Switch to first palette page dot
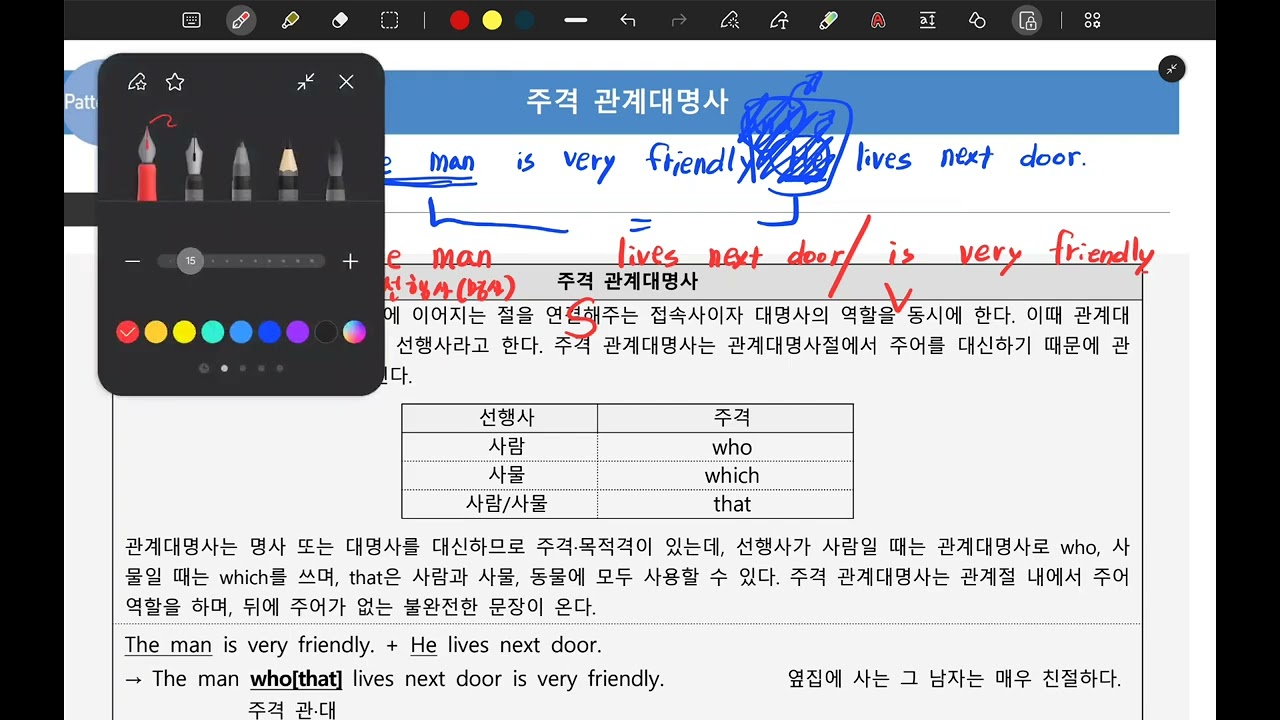Viewport: 1280px width, 720px height. pyautogui.click(x=224, y=368)
